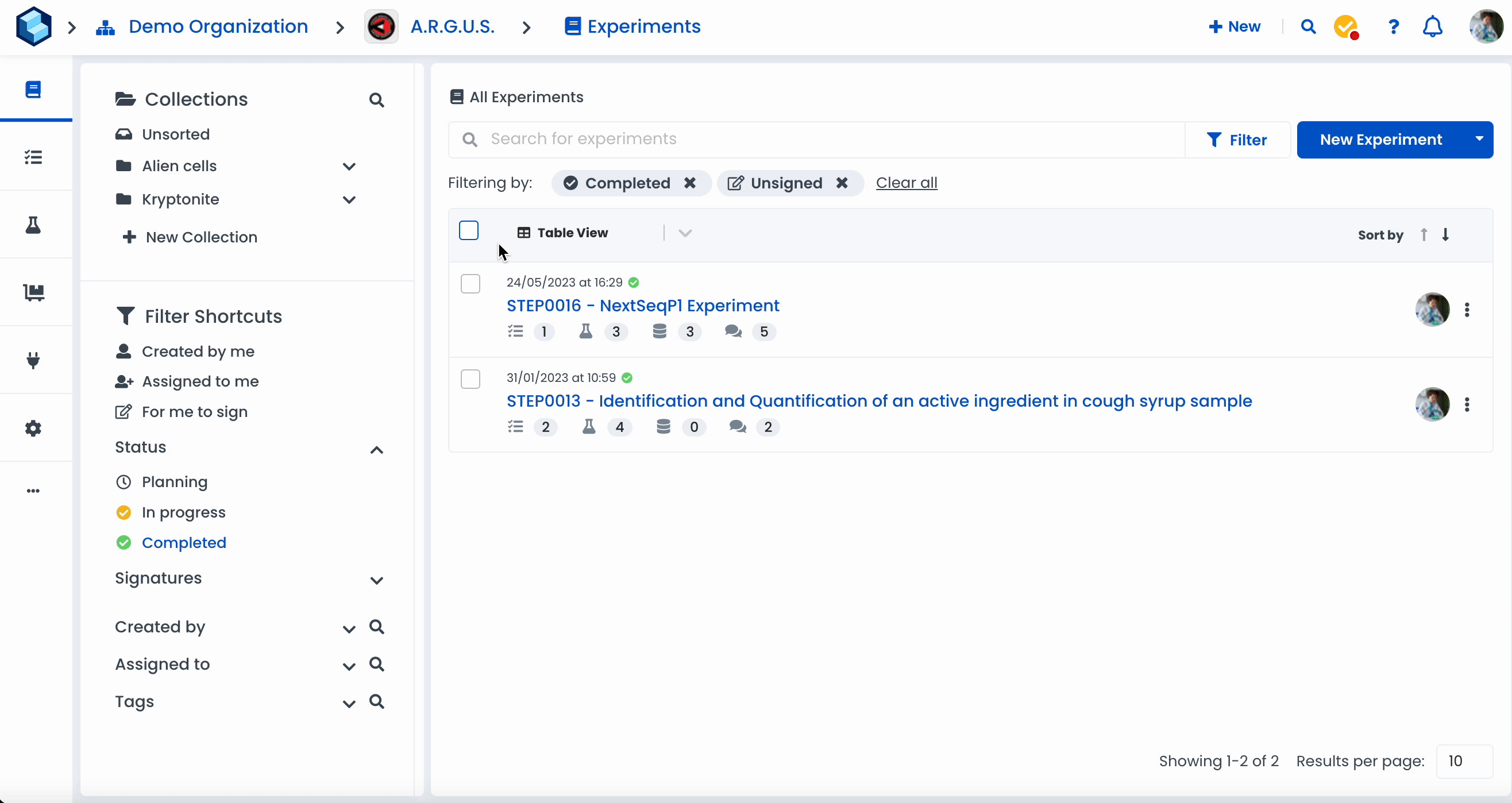
Task: Click the help question mark icon
Action: [1393, 27]
